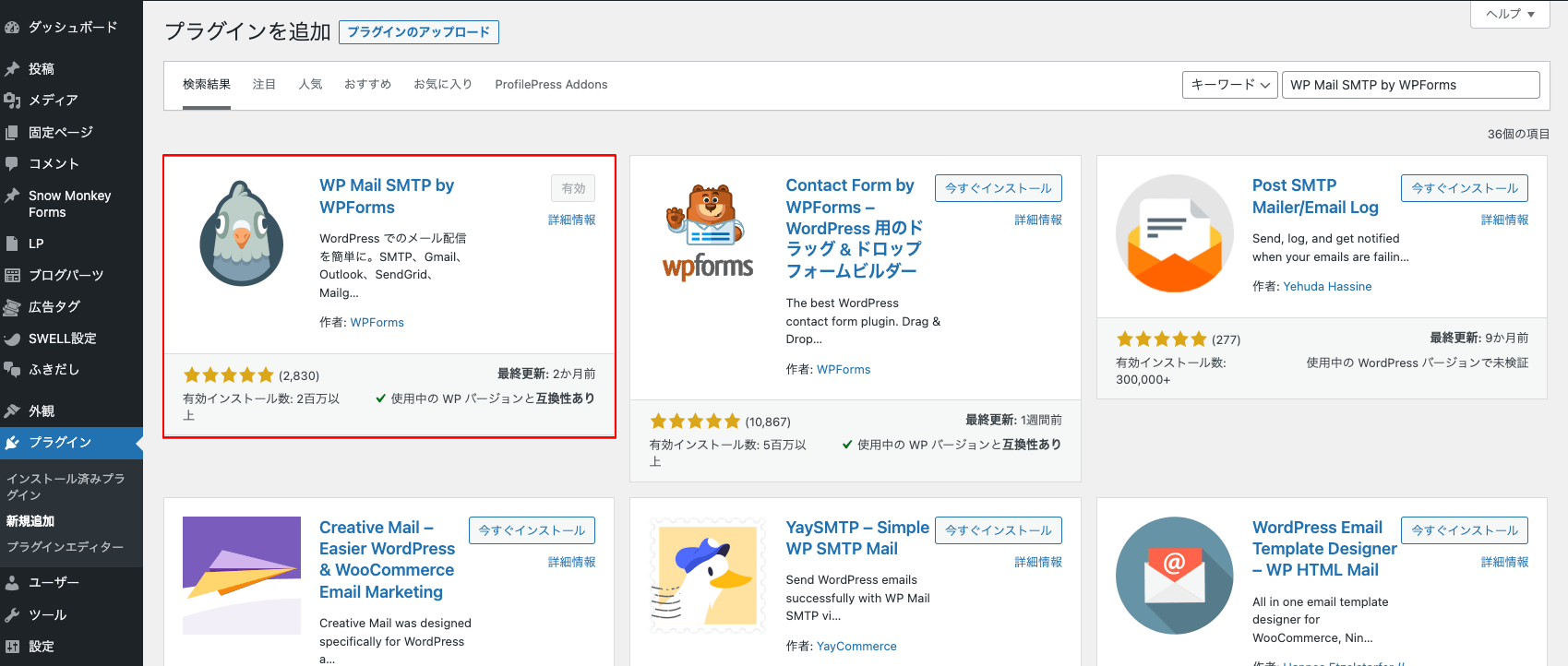Click the WP HTML Mail envelope logo
This screenshot has height=666, width=1568.
tap(1175, 576)
